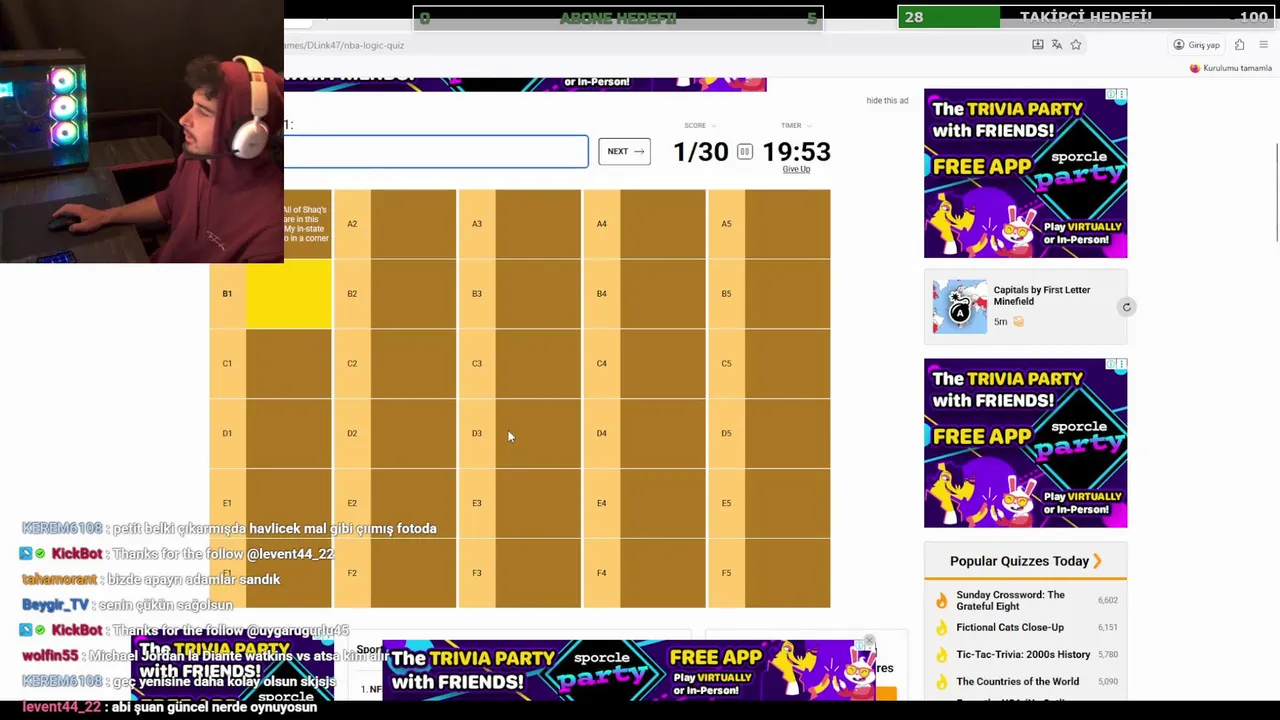This screenshot has width=1280, height=720.
Task: Select grid cell A5
Action: click(x=769, y=224)
